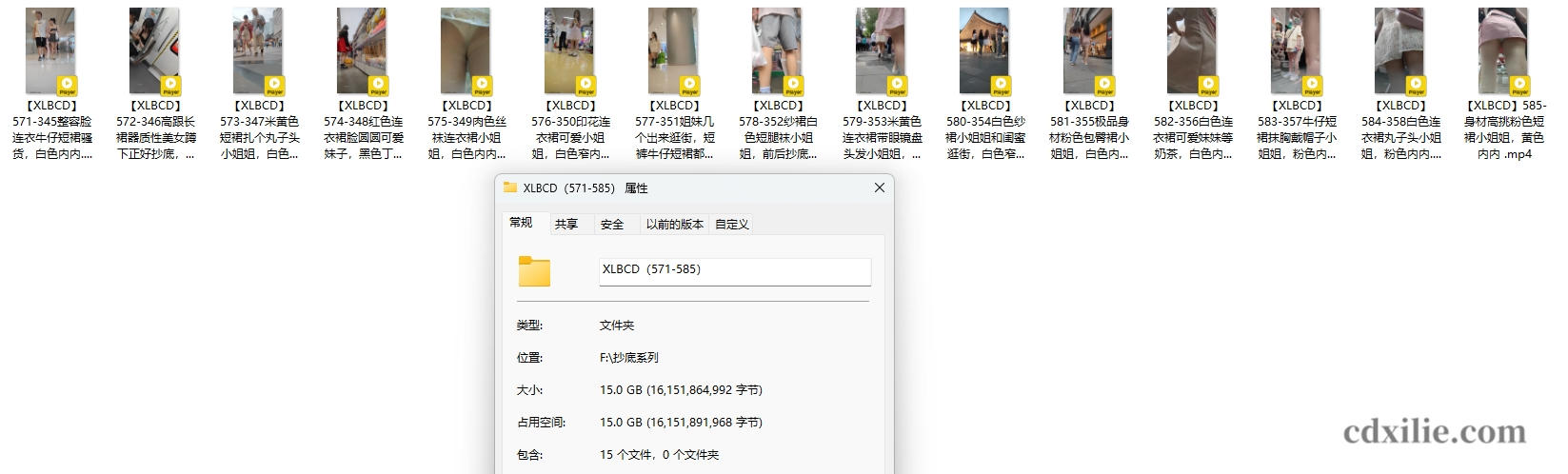The height and width of the screenshot is (474, 1568).
Task: Switch to the 安全 tab
Action: tap(612, 224)
